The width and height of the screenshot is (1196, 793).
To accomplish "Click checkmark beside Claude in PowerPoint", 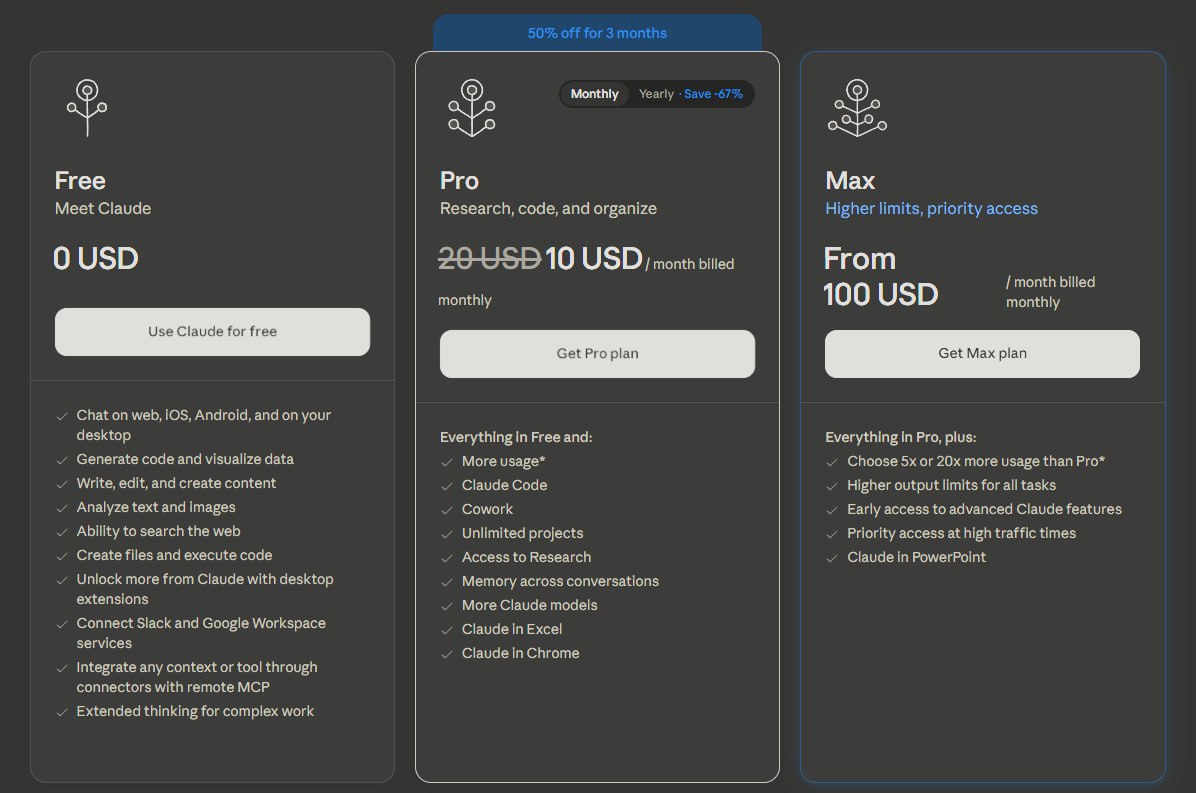I will coord(832,558).
